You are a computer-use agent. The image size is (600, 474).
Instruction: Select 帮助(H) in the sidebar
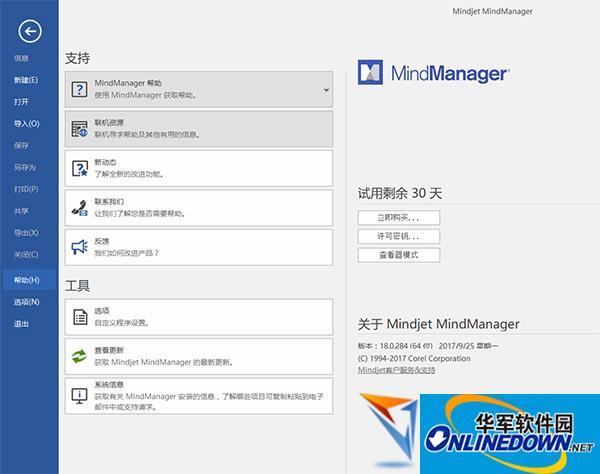27,280
